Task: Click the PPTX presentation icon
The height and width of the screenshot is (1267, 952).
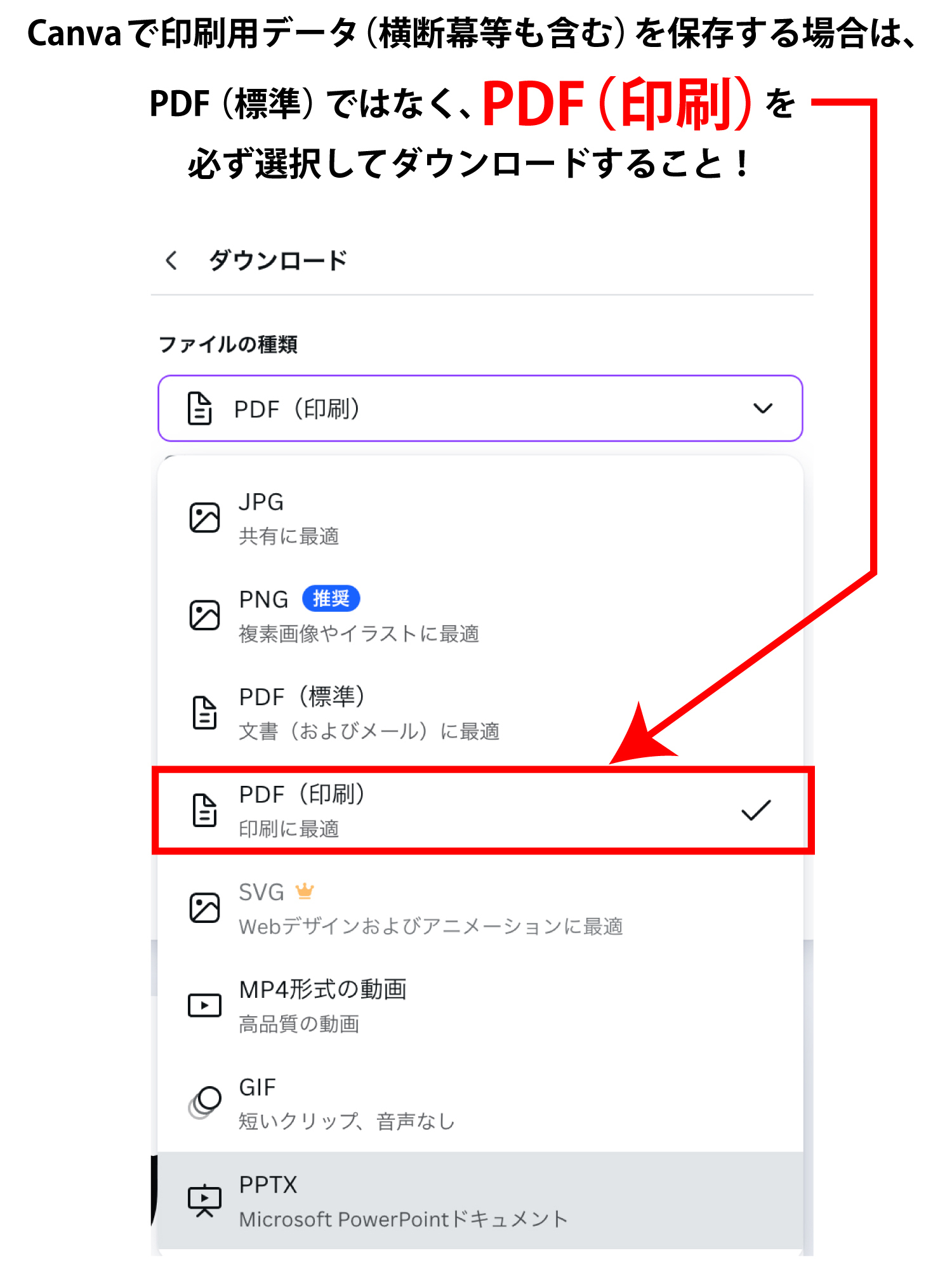Action: pos(204,1200)
